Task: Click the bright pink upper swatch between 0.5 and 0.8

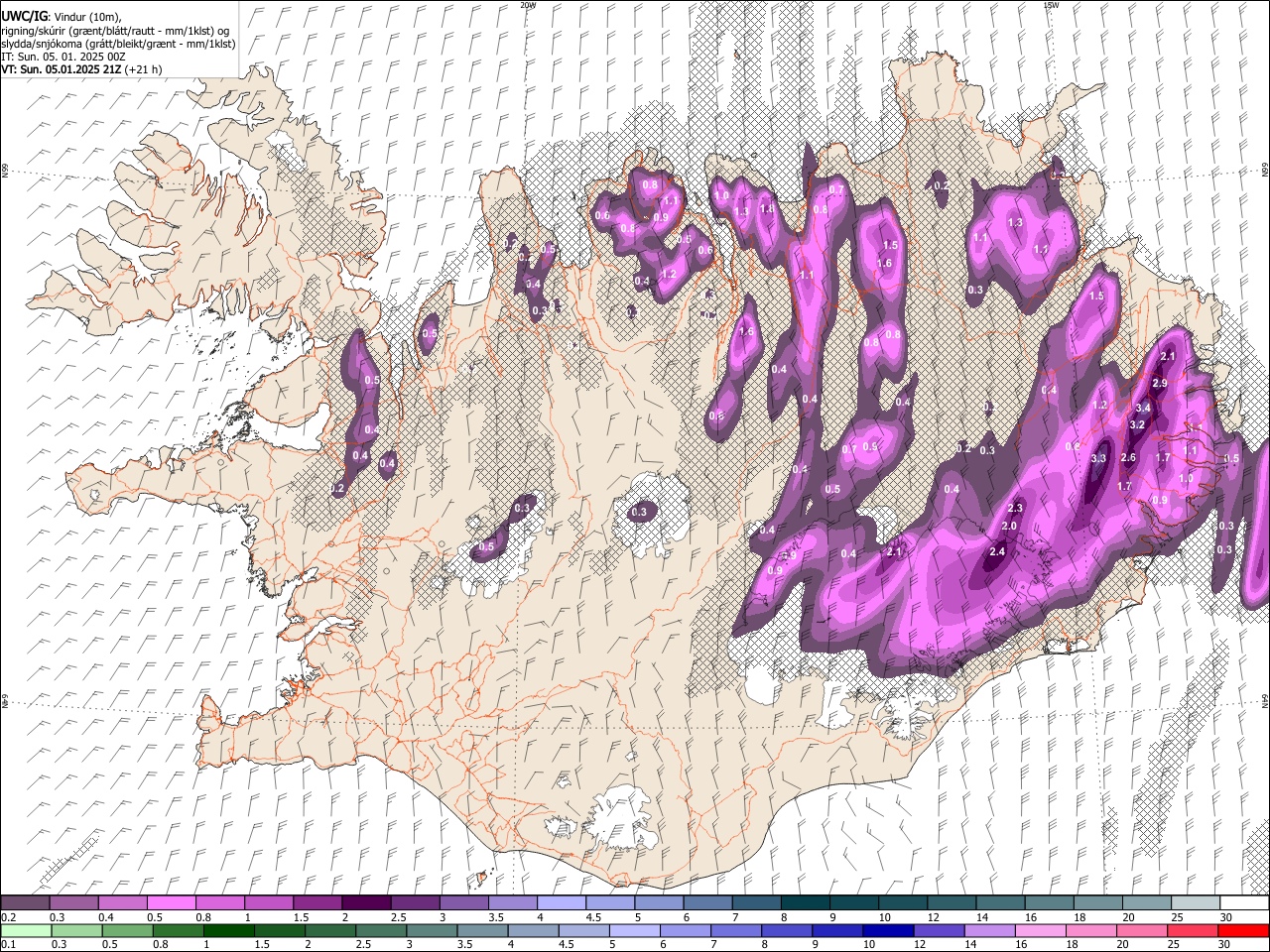Action: [171, 902]
